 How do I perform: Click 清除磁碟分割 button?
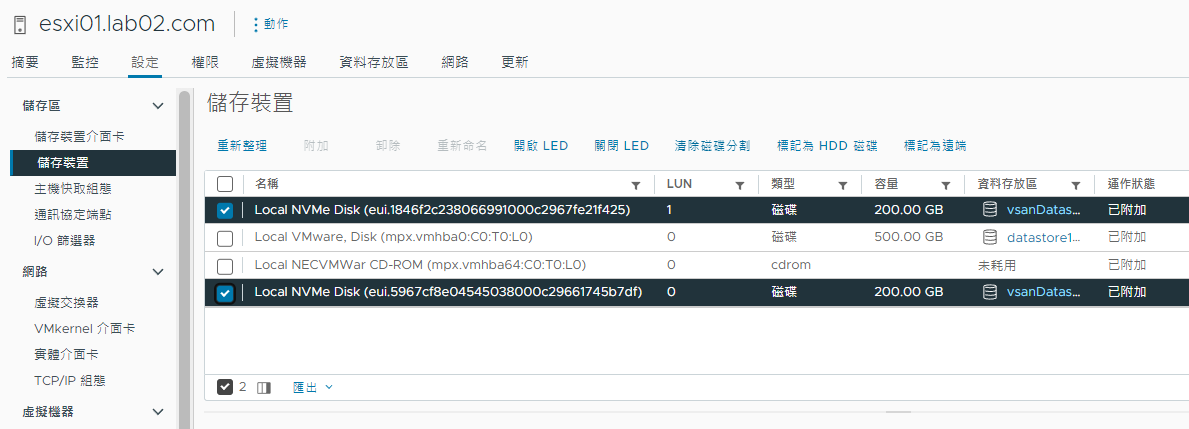click(x=713, y=146)
